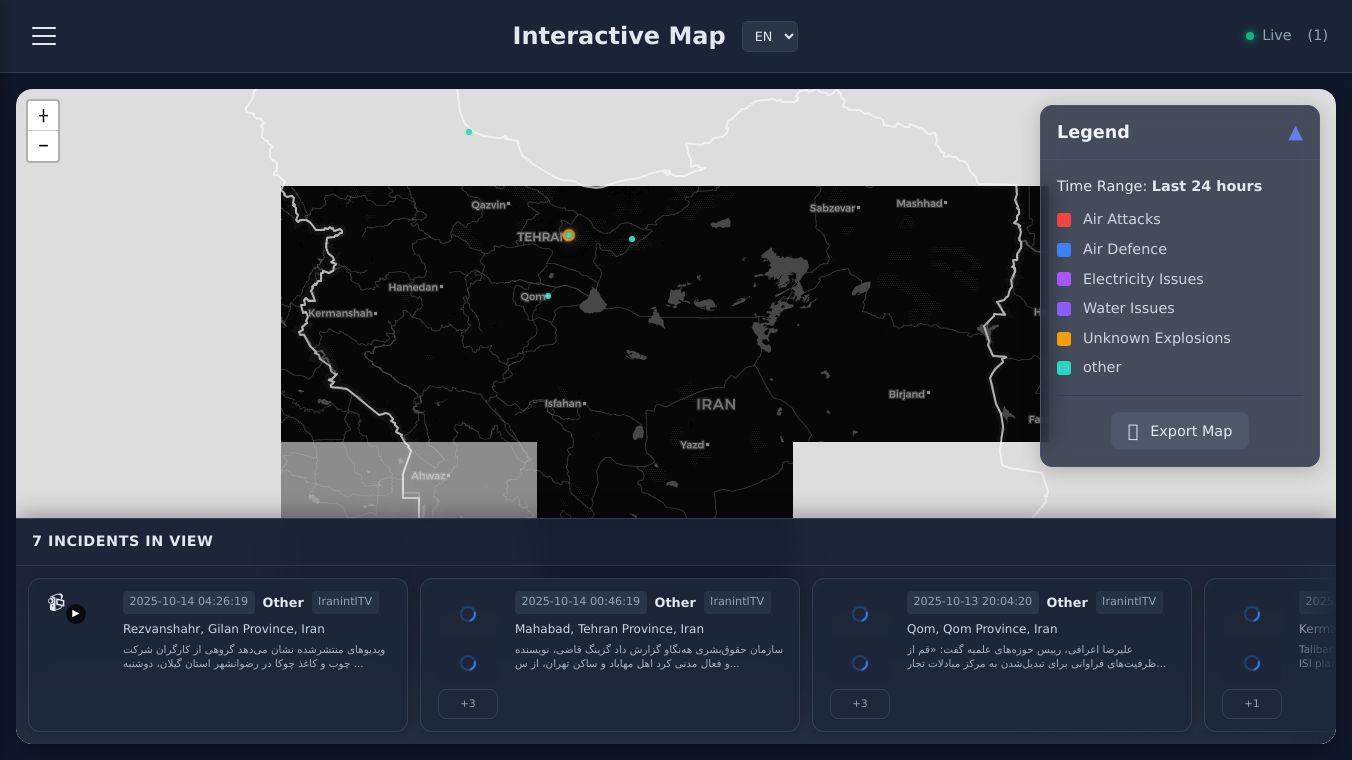Open 'Mahabad, Tehran Province, Iran' incident
The height and width of the screenshot is (760, 1352).
(x=609, y=629)
